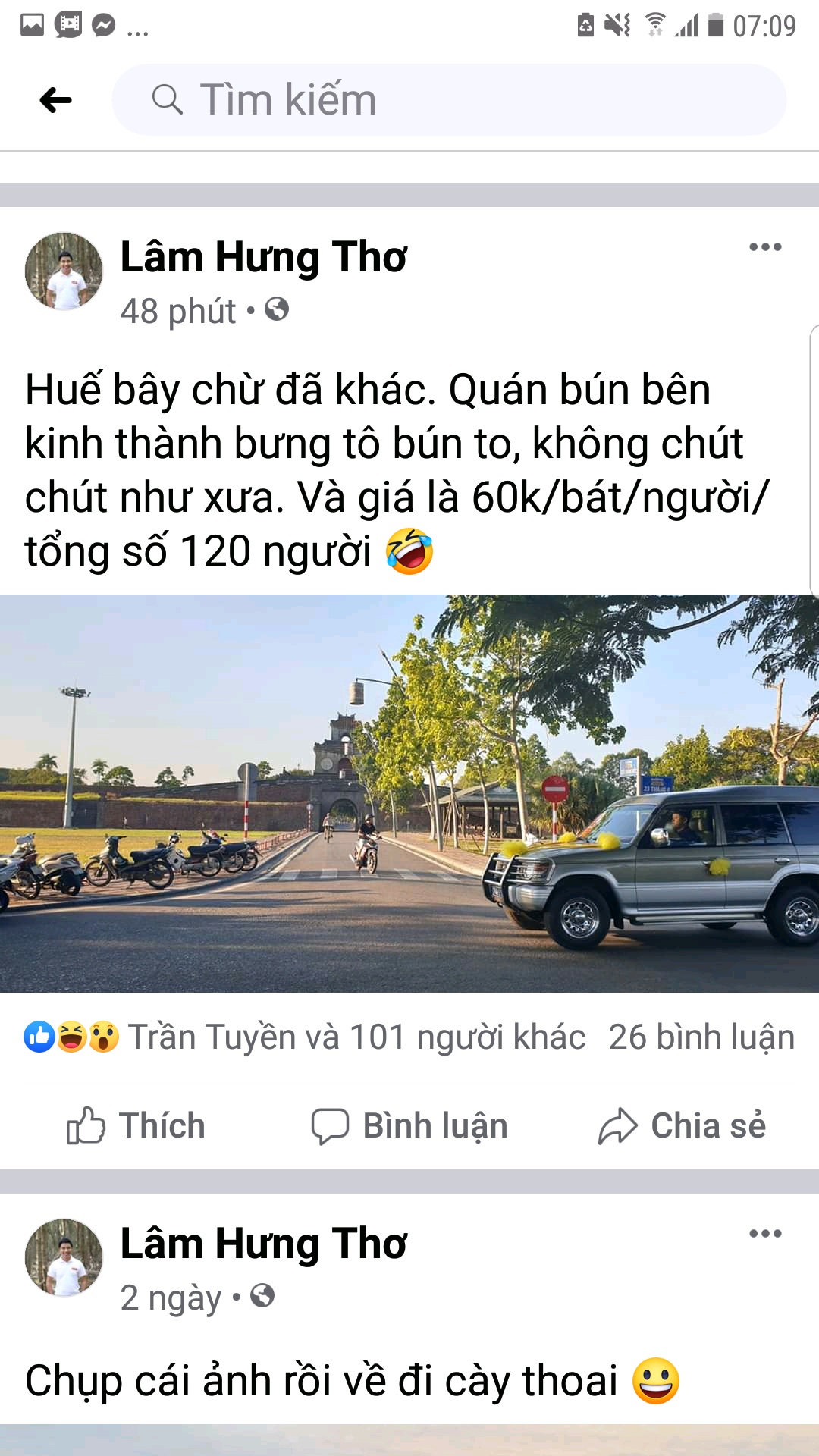Tap first post's profile picture
The width and height of the screenshot is (819, 1456).
[x=64, y=271]
